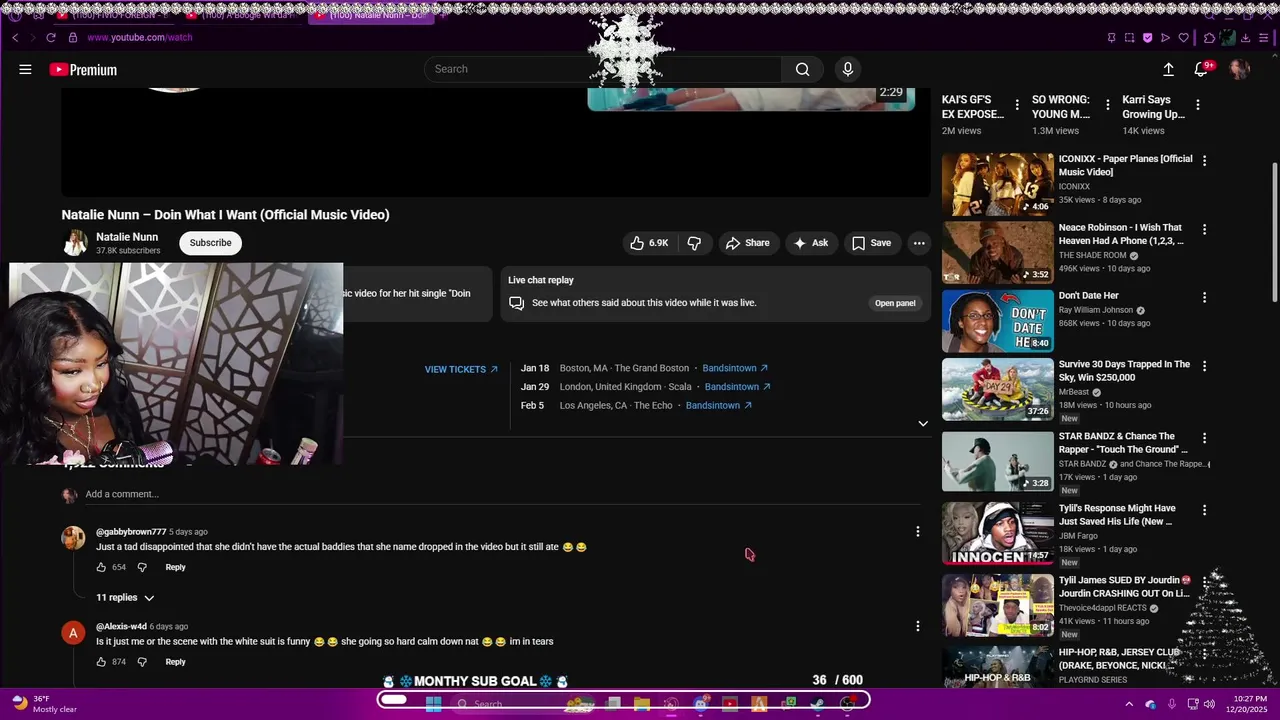Open the Ask AI button
1280x720 pixels.
click(811, 243)
